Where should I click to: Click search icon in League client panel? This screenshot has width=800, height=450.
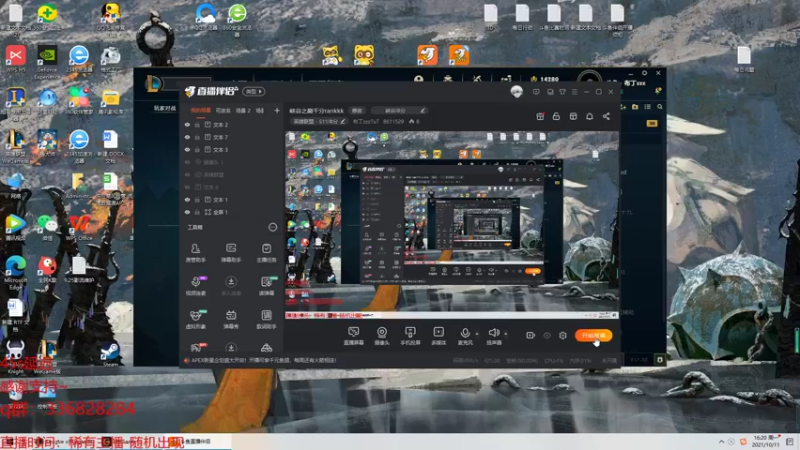point(660,107)
